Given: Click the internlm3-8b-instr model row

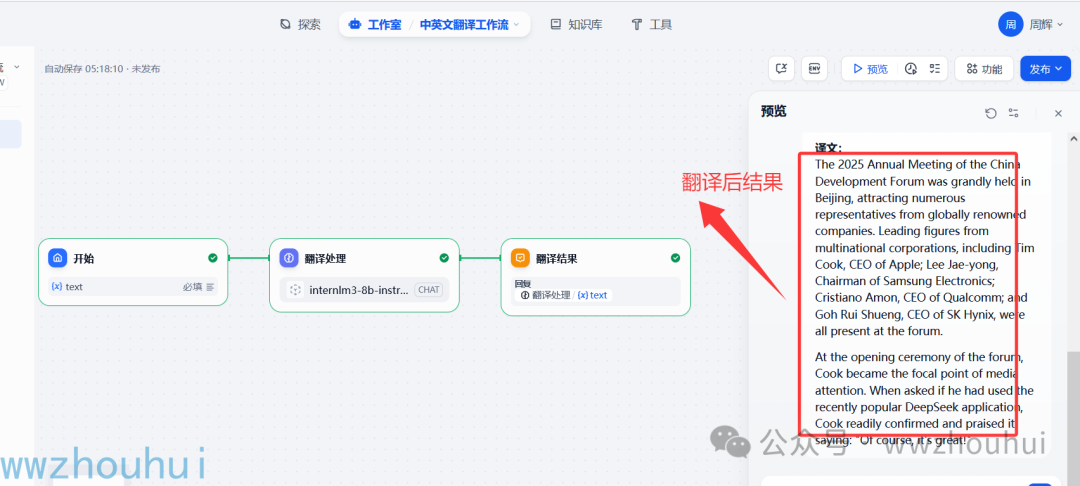Looking at the screenshot, I should pos(364,290).
